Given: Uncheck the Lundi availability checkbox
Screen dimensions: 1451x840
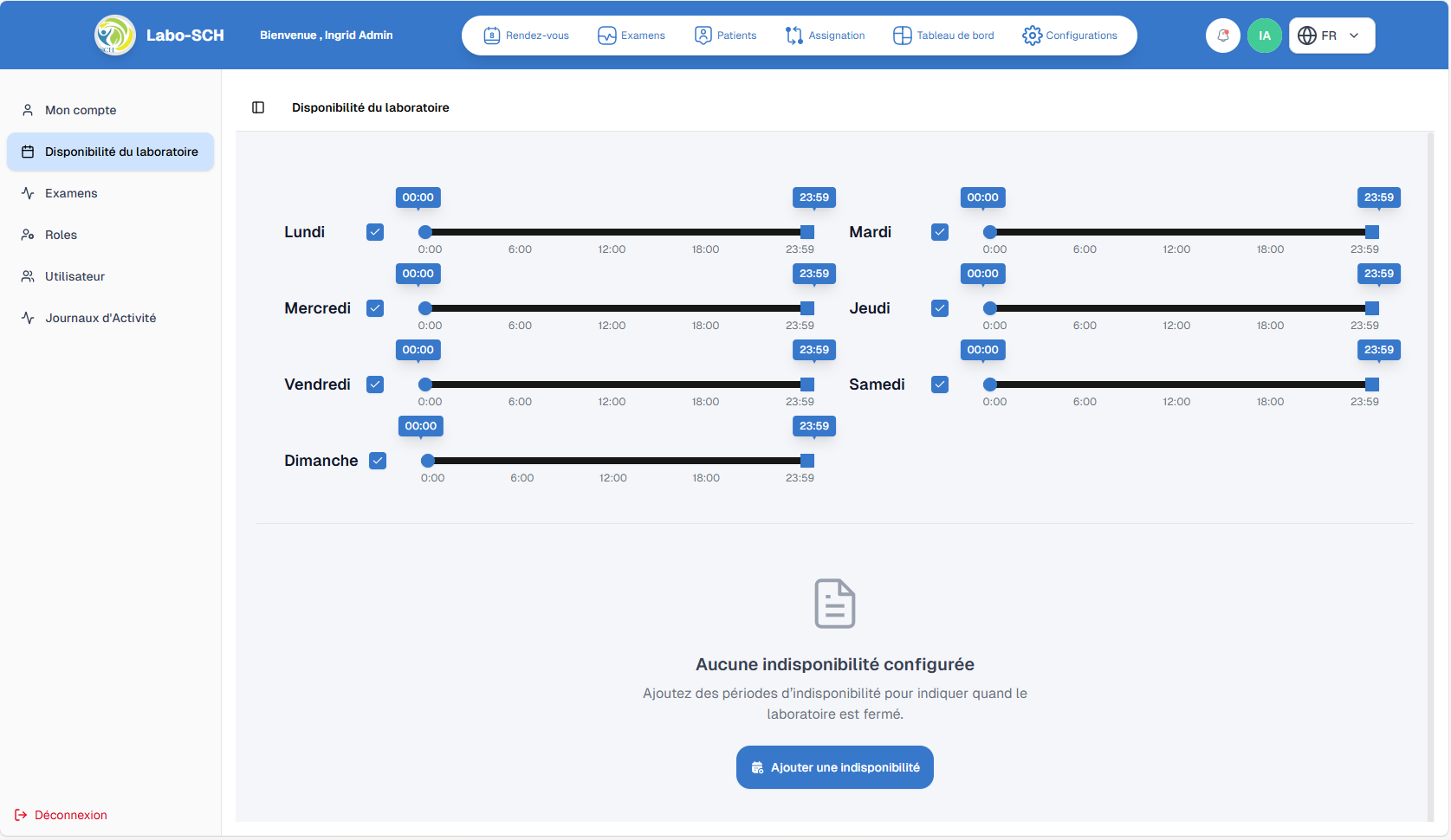Looking at the screenshot, I should 375,232.
